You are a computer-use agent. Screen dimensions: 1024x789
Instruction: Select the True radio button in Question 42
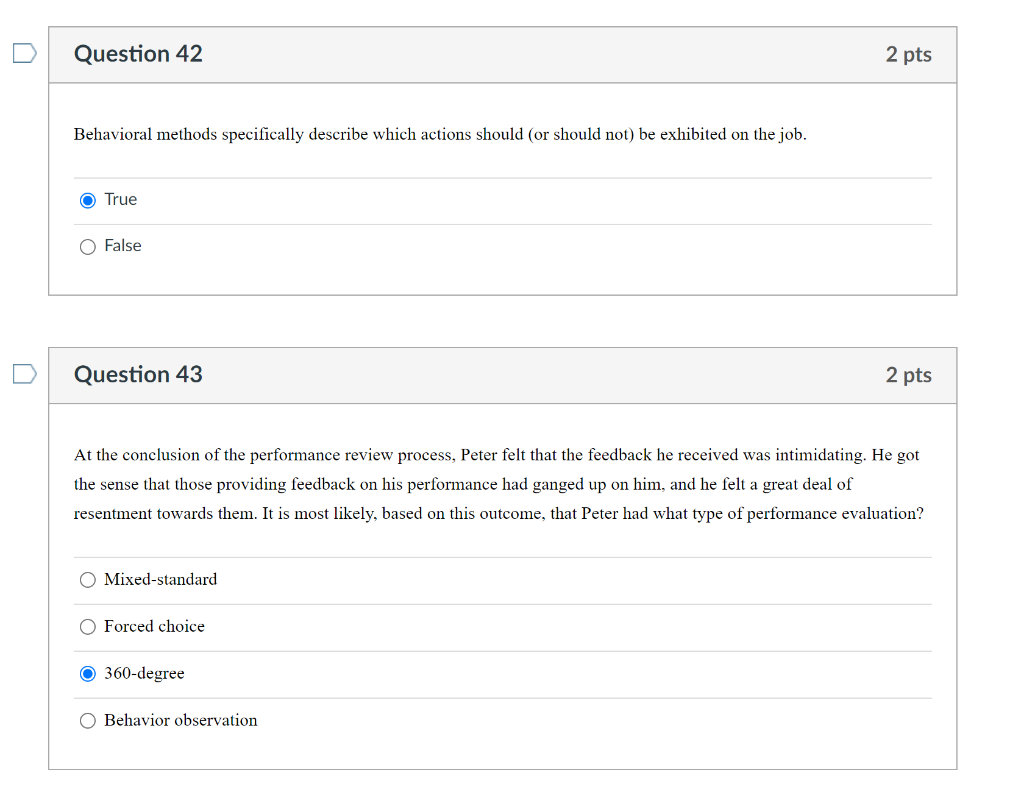(88, 200)
